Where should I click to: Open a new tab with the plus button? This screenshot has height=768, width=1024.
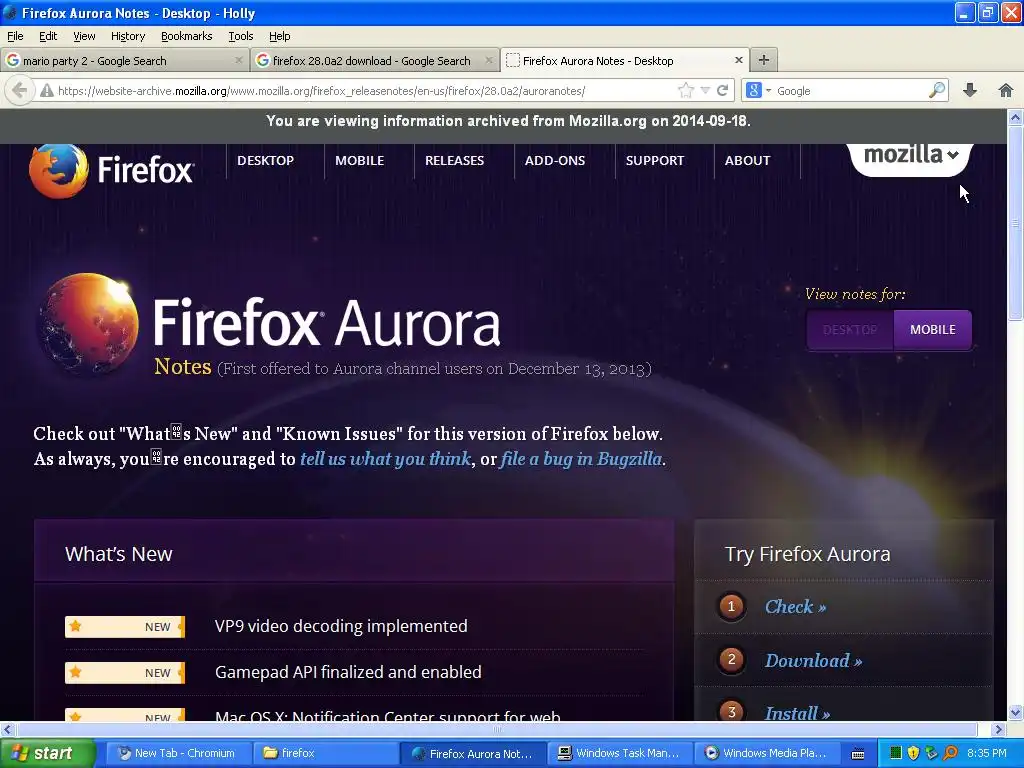pyautogui.click(x=763, y=60)
